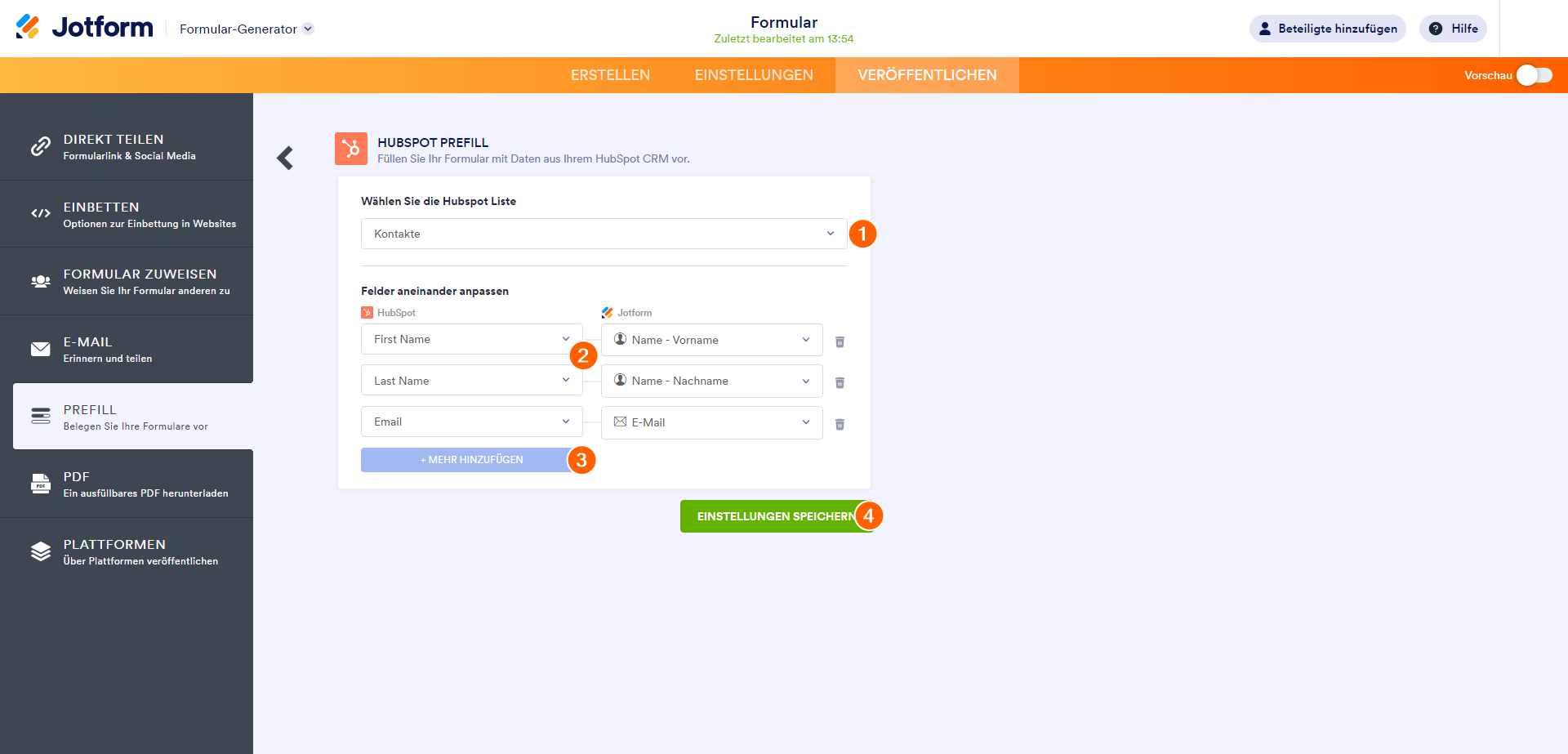Click EINSTELLUNGEN SPEICHERN to save settings
Image resolution: width=1568 pixels, height=754 pixels.
tap(776, 516)
